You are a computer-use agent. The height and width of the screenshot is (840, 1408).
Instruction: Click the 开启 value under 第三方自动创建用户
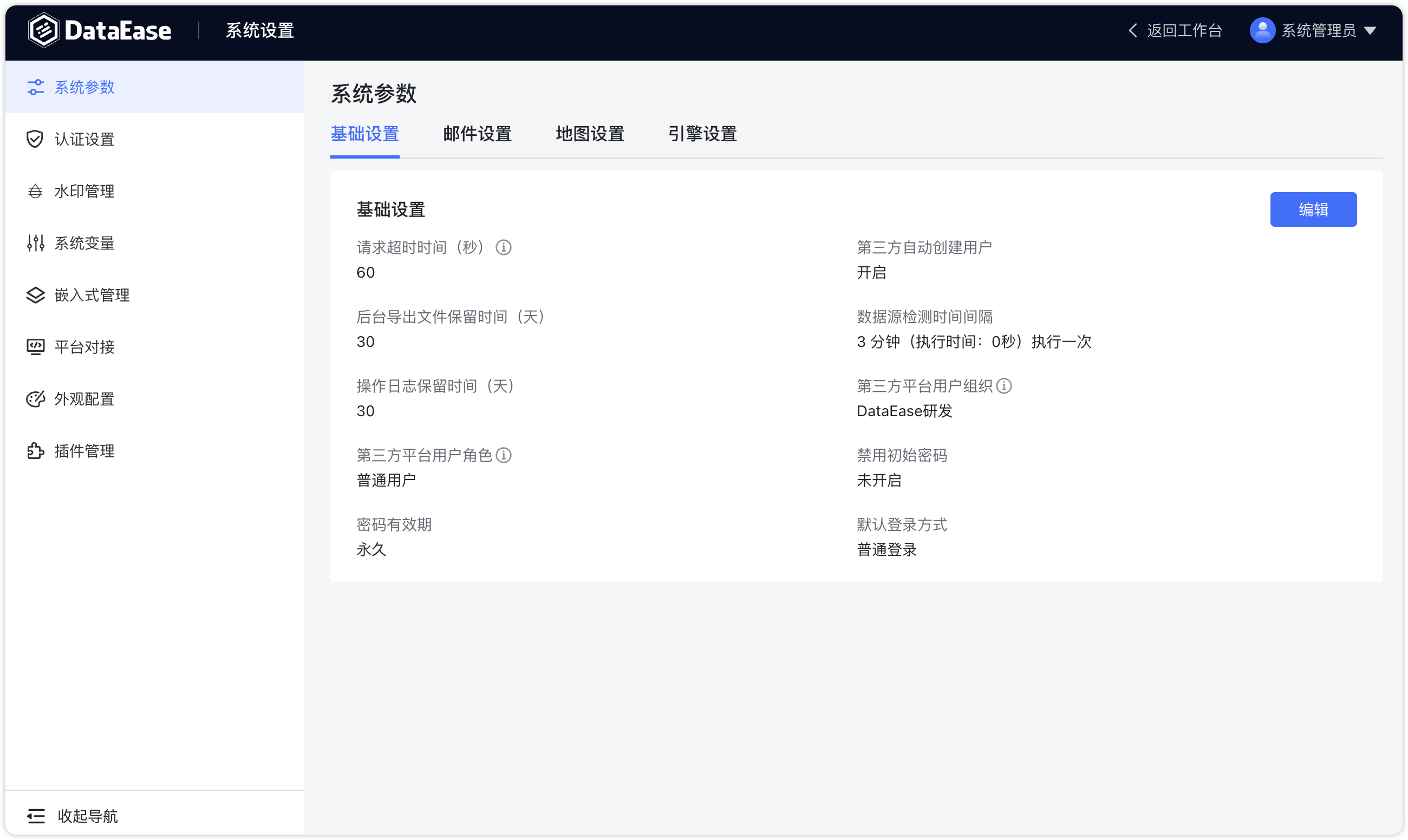point(871,272)
